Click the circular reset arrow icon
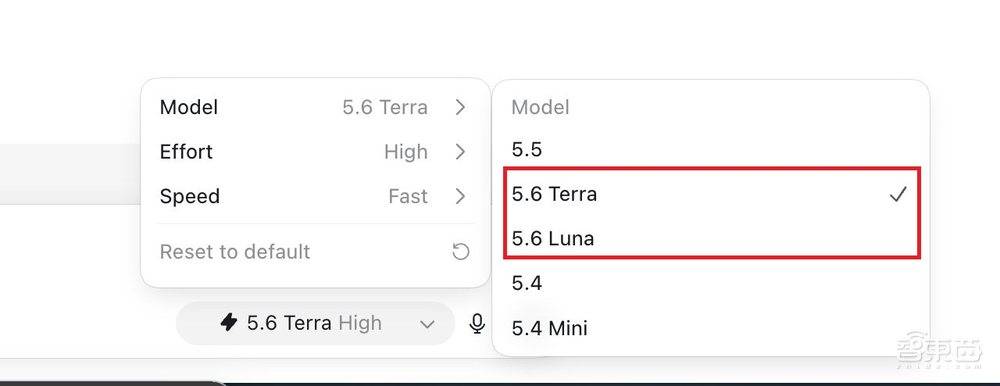 tap(460, 252)
